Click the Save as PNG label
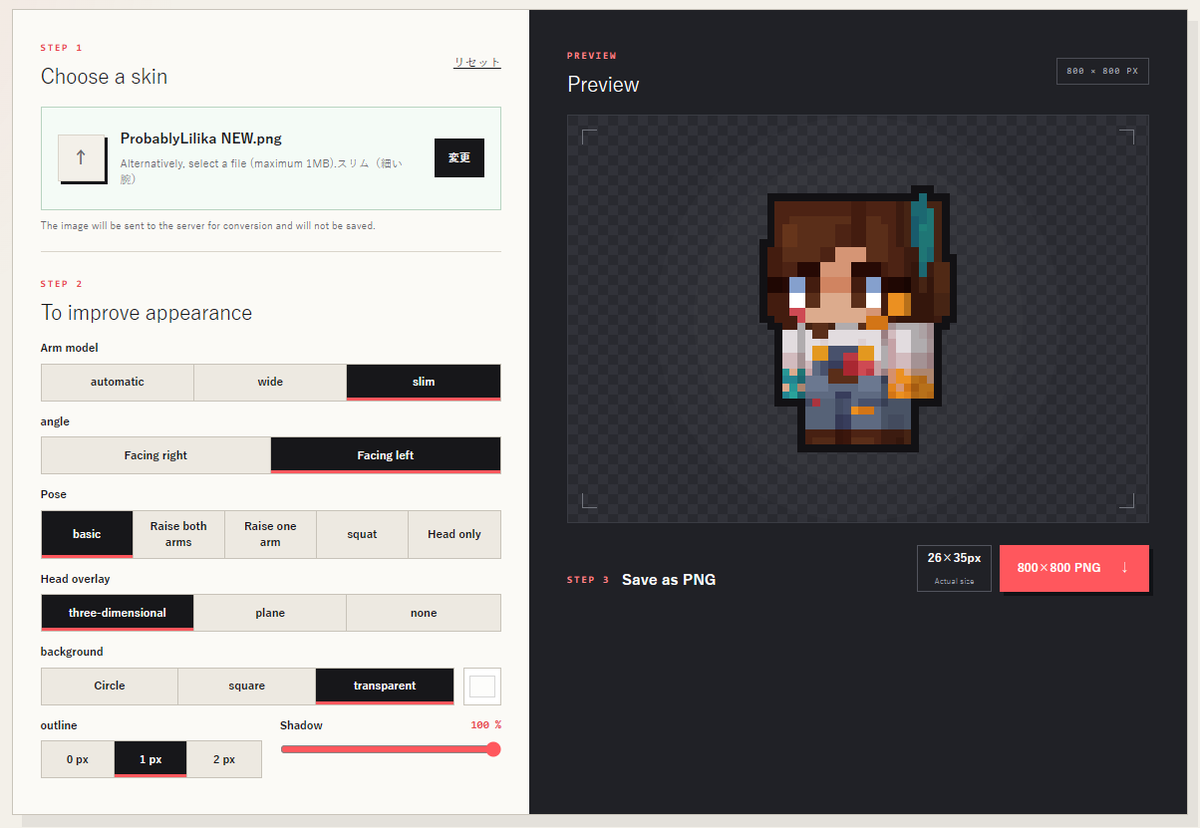Viewport: 1200px width, 828px height. [x=669, y=580]
